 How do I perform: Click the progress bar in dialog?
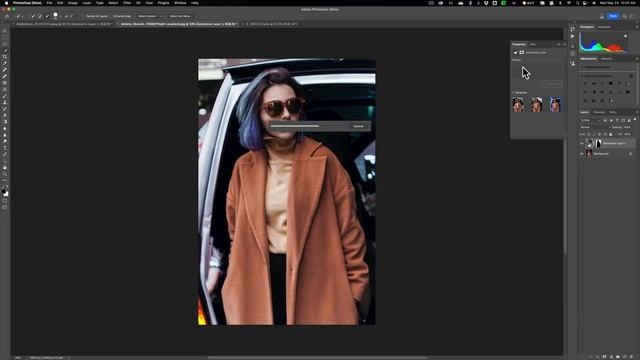[308, 126]
